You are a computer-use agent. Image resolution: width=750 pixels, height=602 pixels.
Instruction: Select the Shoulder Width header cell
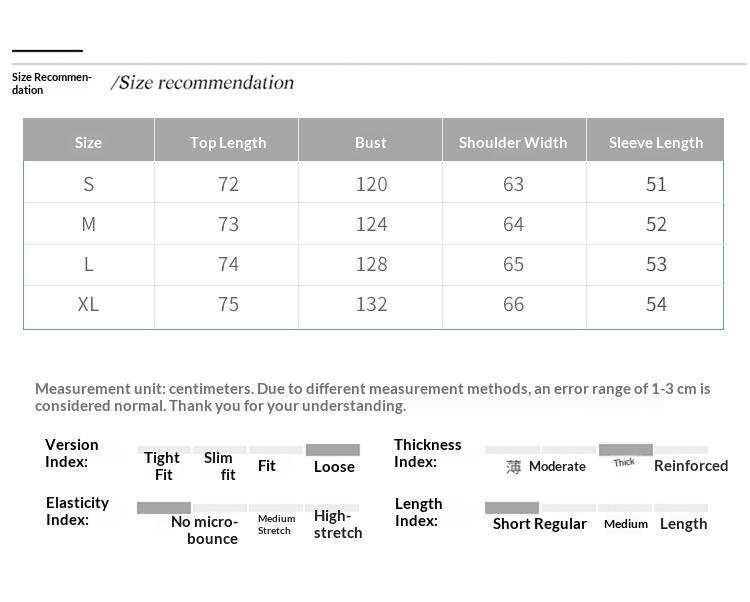coord(513,142)
